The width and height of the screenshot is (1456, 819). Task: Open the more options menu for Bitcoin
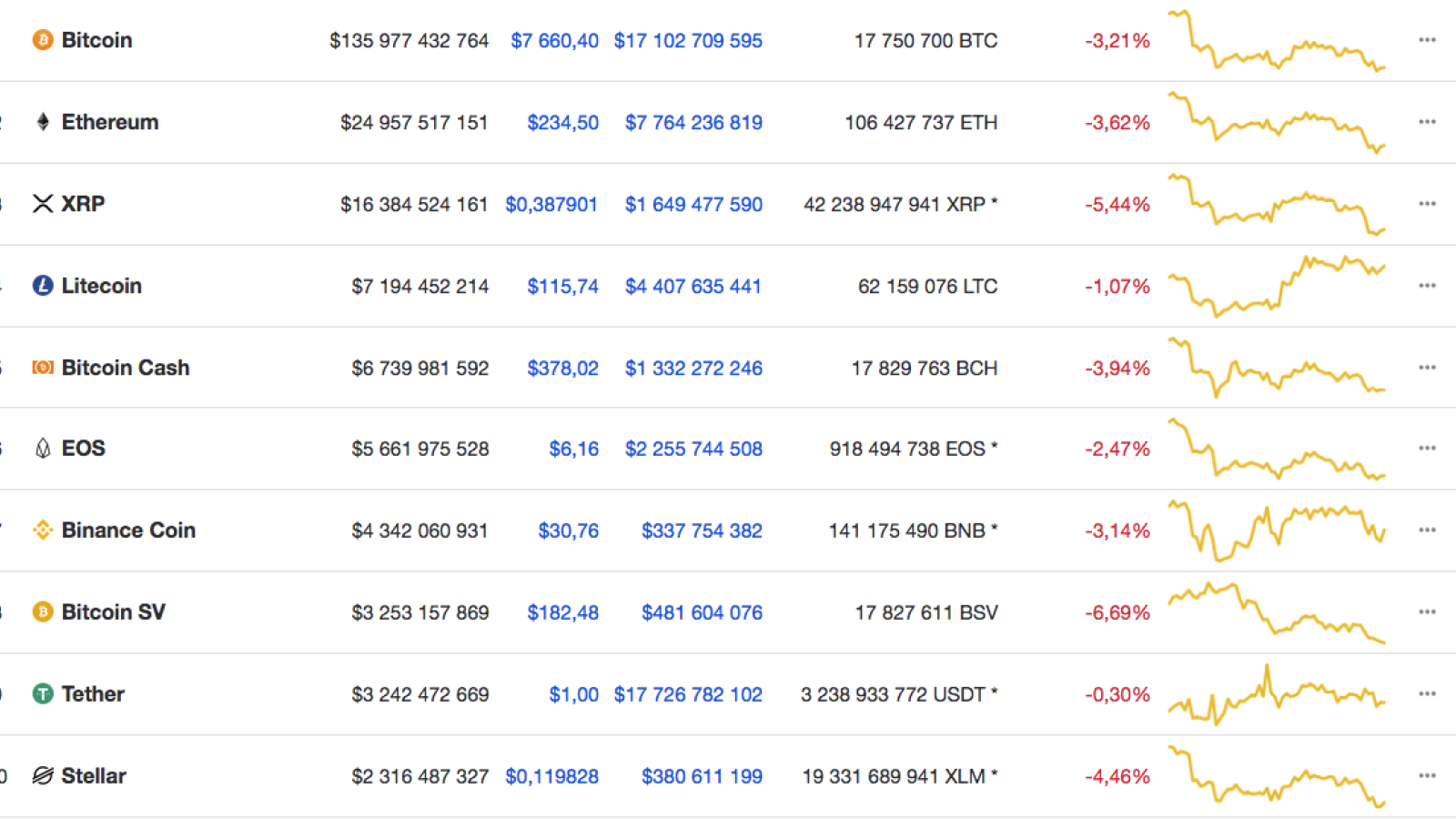[x=1427, y=40]
